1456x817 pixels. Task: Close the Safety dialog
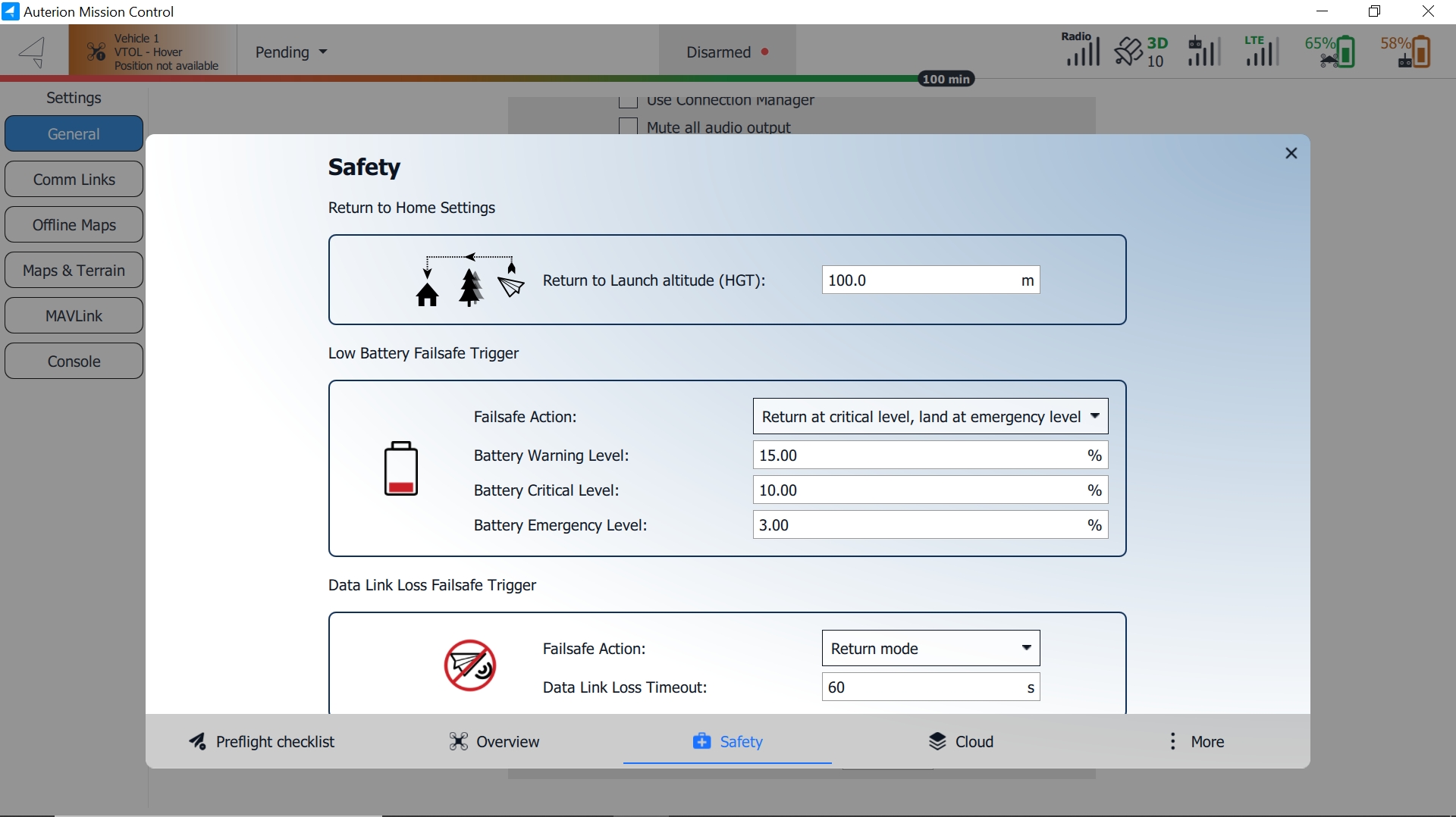[1291, 154]
